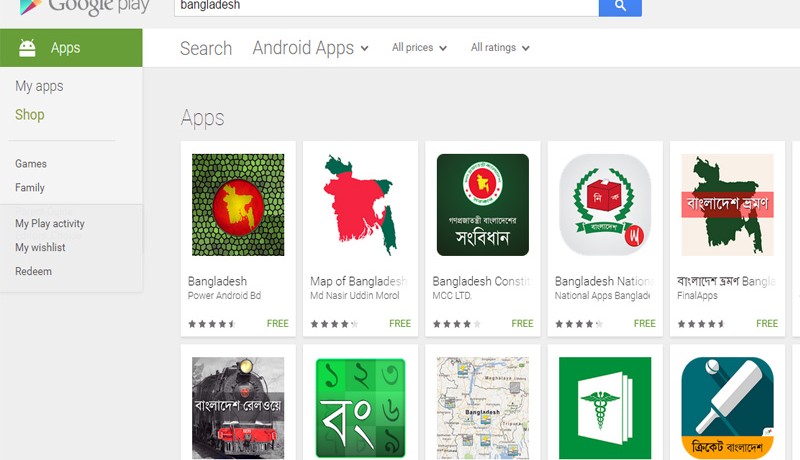Select the green Bangla numerals app icon

coord(360,408)
